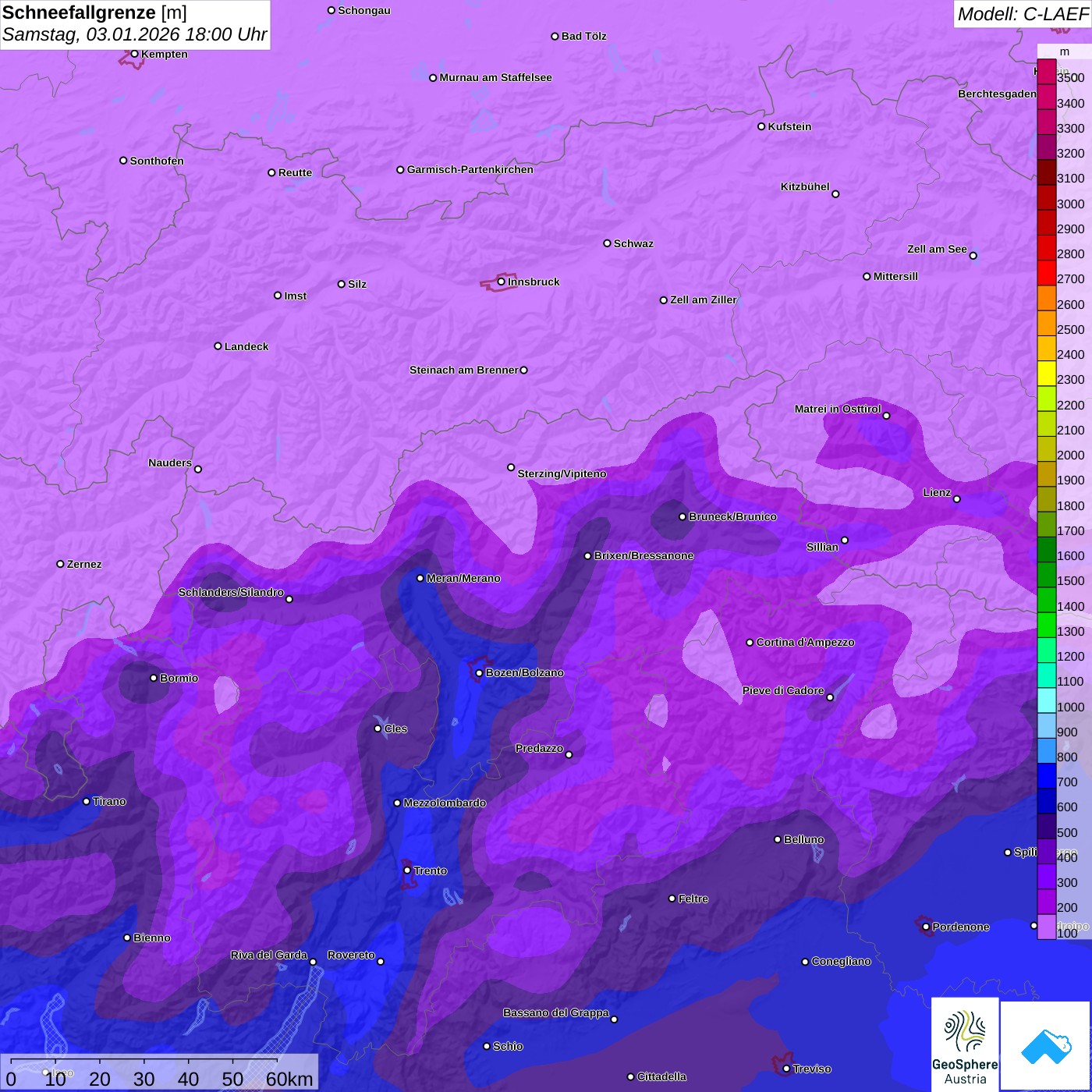Select the Innsbruck city marker dot
This screenshot has height=1092, width=1092.
502,282
